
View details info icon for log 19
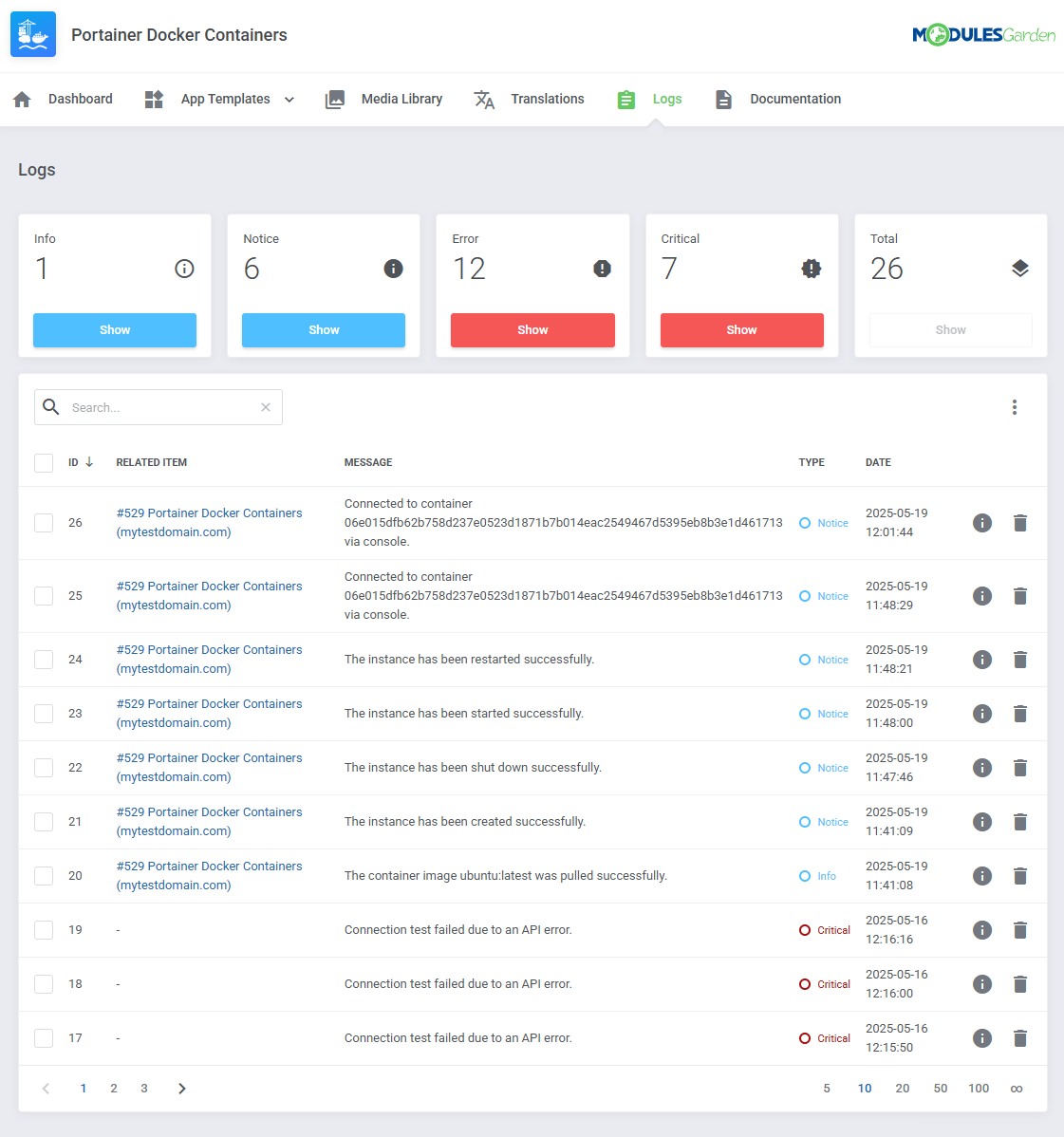pyautogui.click(x=982, y=929)
